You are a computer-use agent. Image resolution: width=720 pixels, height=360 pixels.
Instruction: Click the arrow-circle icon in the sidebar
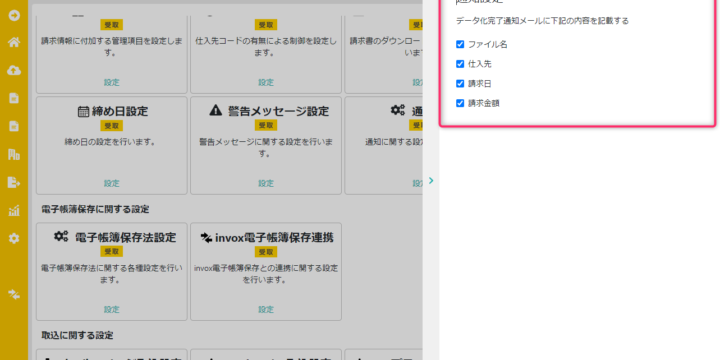click(x=14, y=15)
